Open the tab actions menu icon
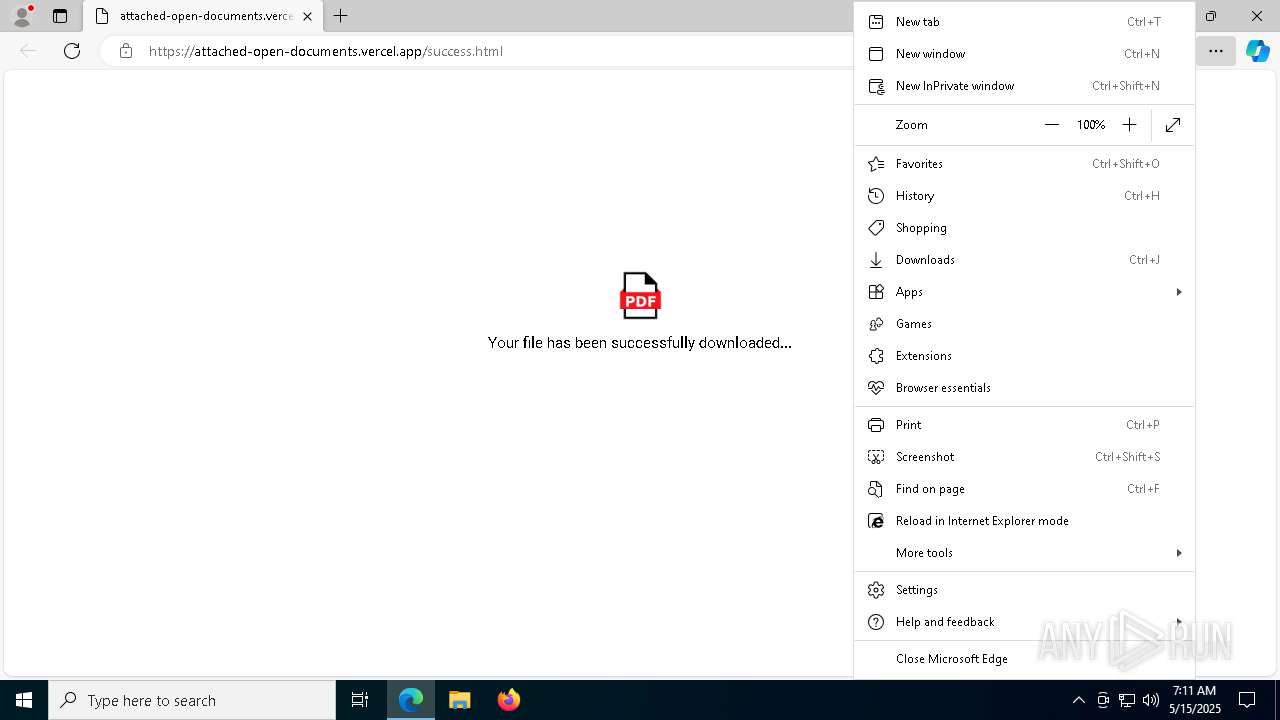This screenshot has width=1280, height=720. (x=59, y=16)
